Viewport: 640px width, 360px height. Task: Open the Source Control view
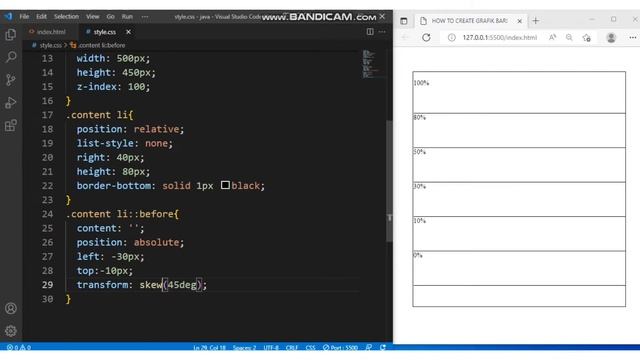click(11, 80)
